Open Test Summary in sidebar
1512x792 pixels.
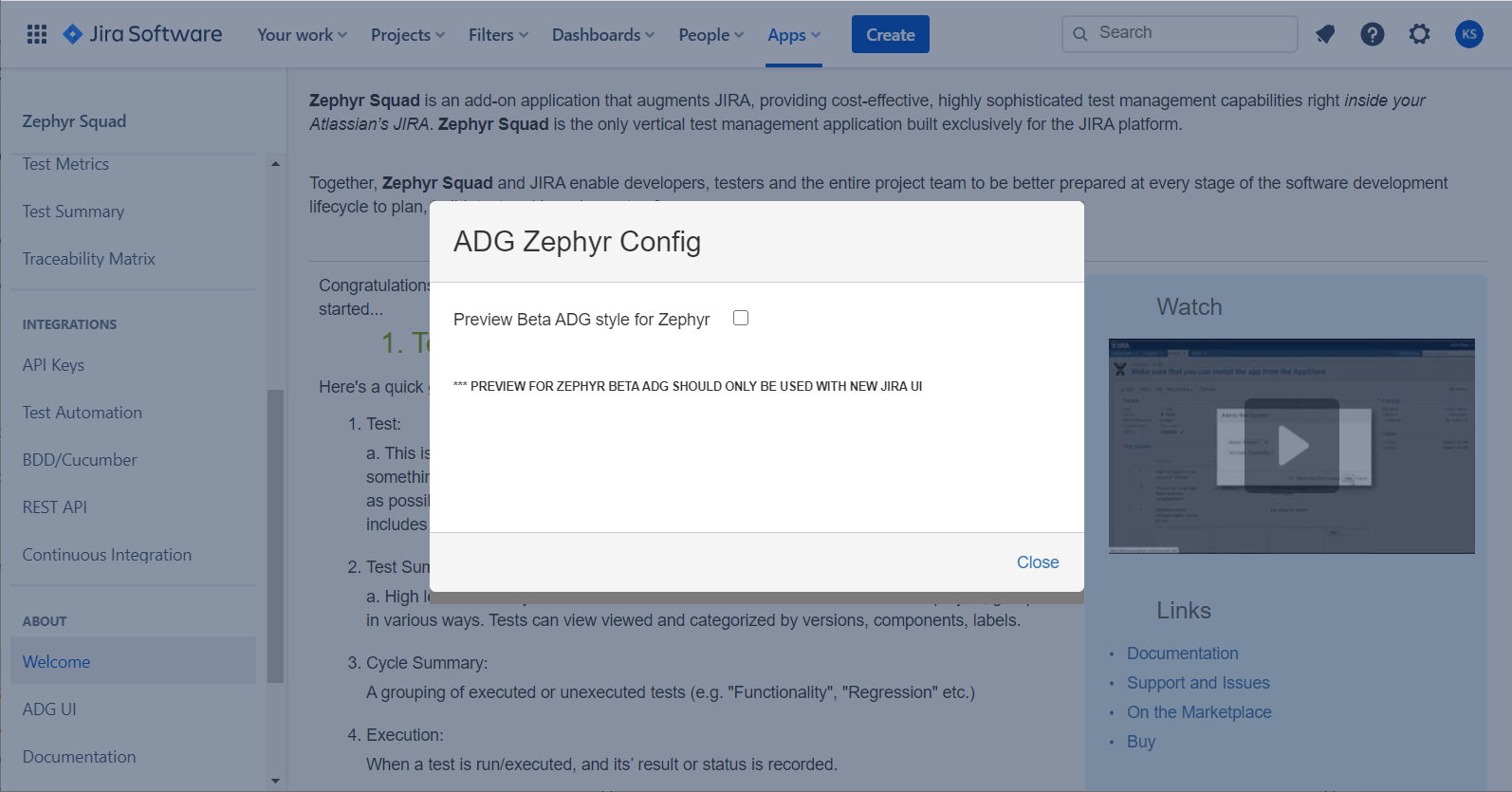click(x=73, y=212)
